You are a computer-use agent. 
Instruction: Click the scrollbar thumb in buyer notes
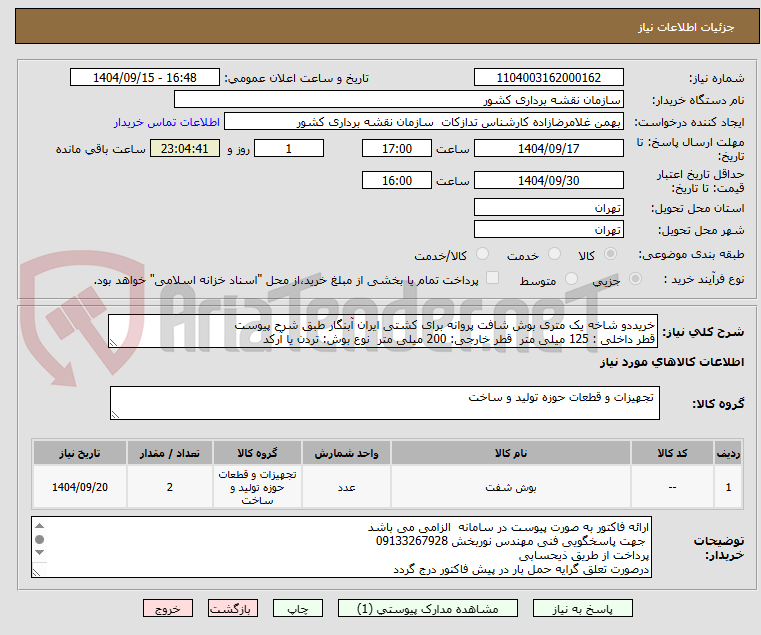[40, 539]
